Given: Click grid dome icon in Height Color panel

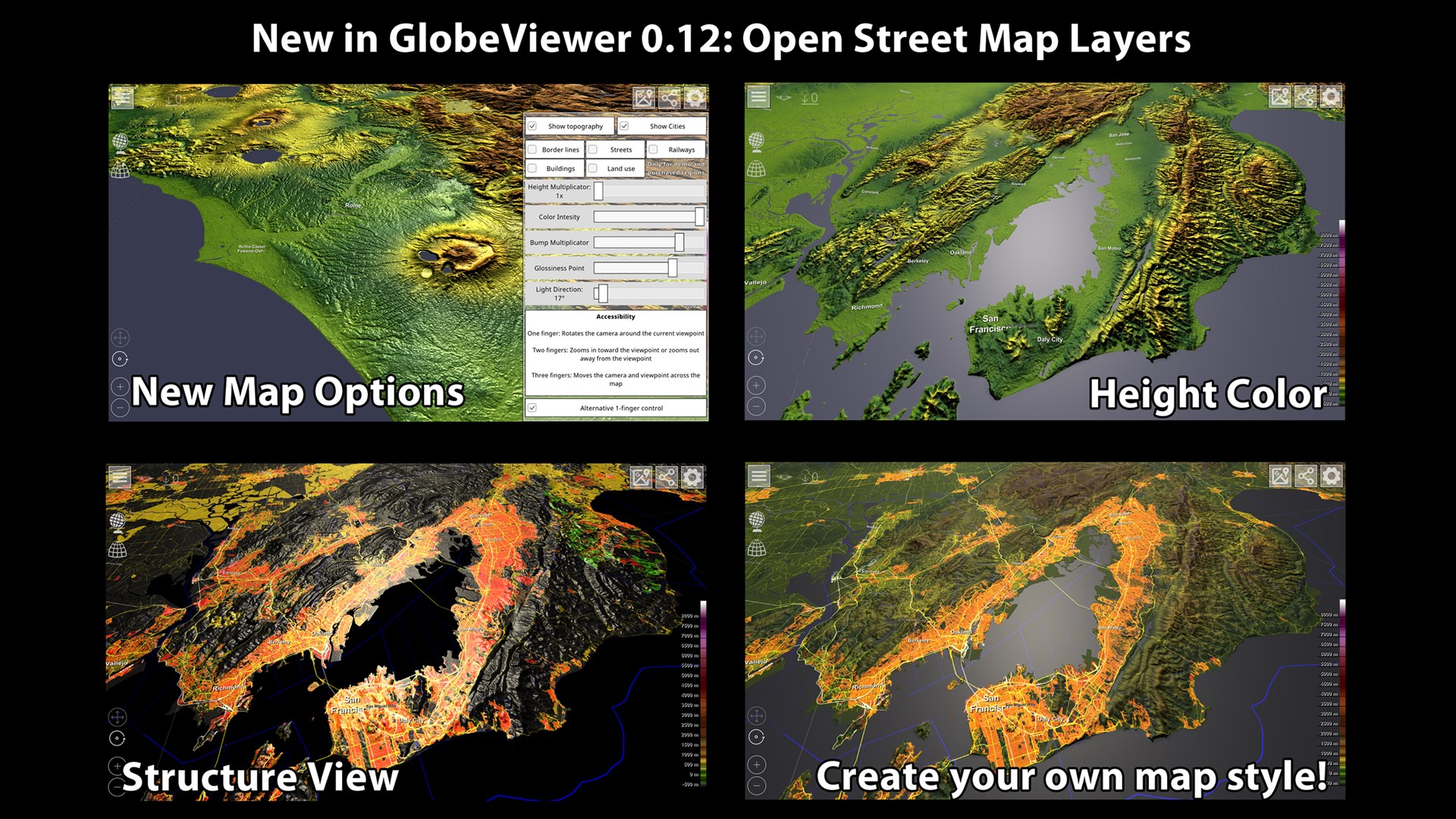Looking at the screenshot, I should pos(756,169).
